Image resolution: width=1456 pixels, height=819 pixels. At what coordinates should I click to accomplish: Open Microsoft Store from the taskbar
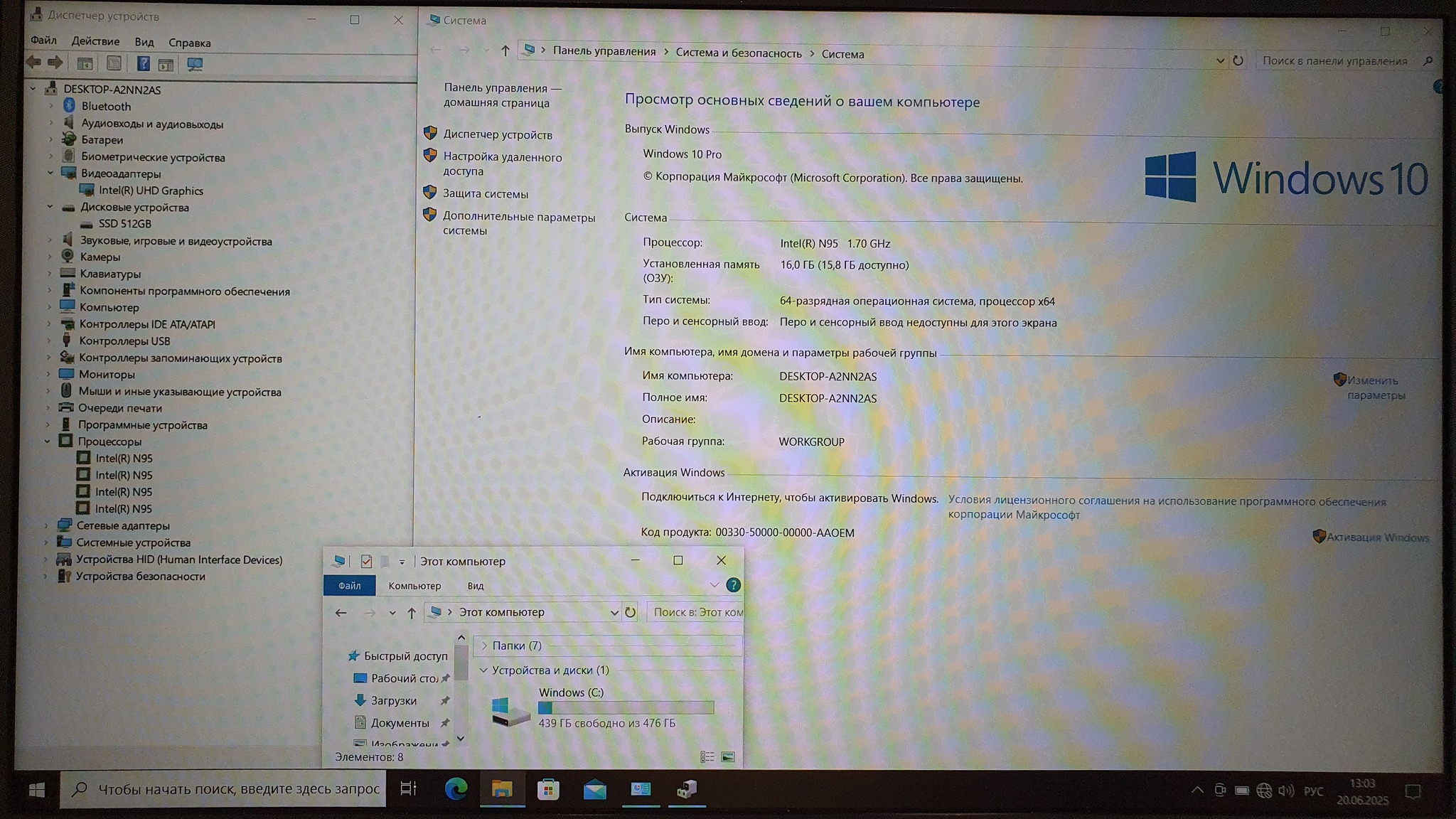pyautogui.click(x=548, y=788)
